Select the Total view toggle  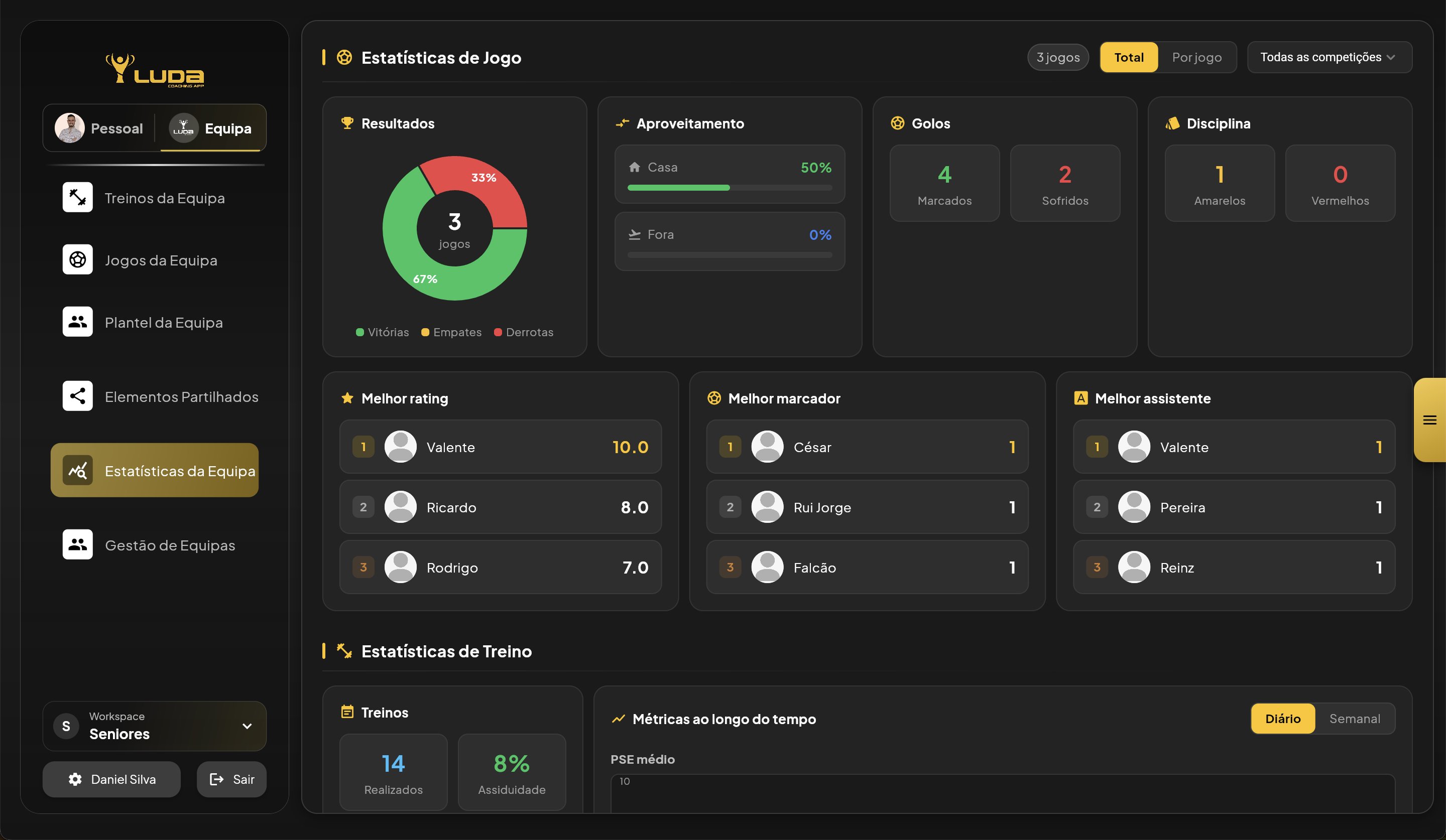pos(1128,57)
